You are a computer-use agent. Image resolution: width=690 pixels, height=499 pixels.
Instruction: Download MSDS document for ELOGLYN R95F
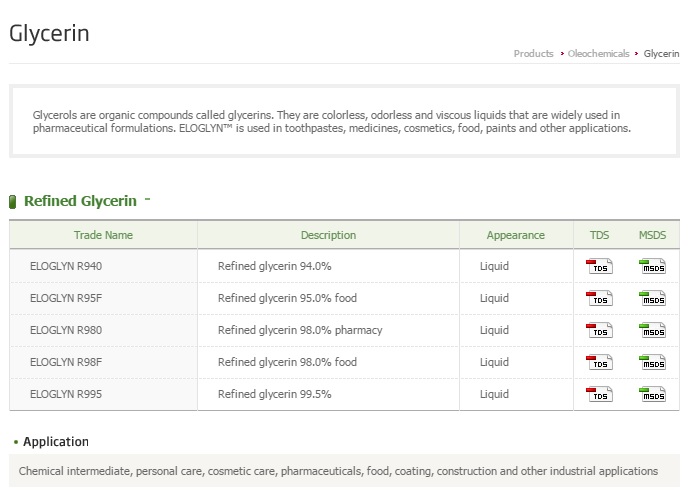pyautogui.click(x=653, y=298)
